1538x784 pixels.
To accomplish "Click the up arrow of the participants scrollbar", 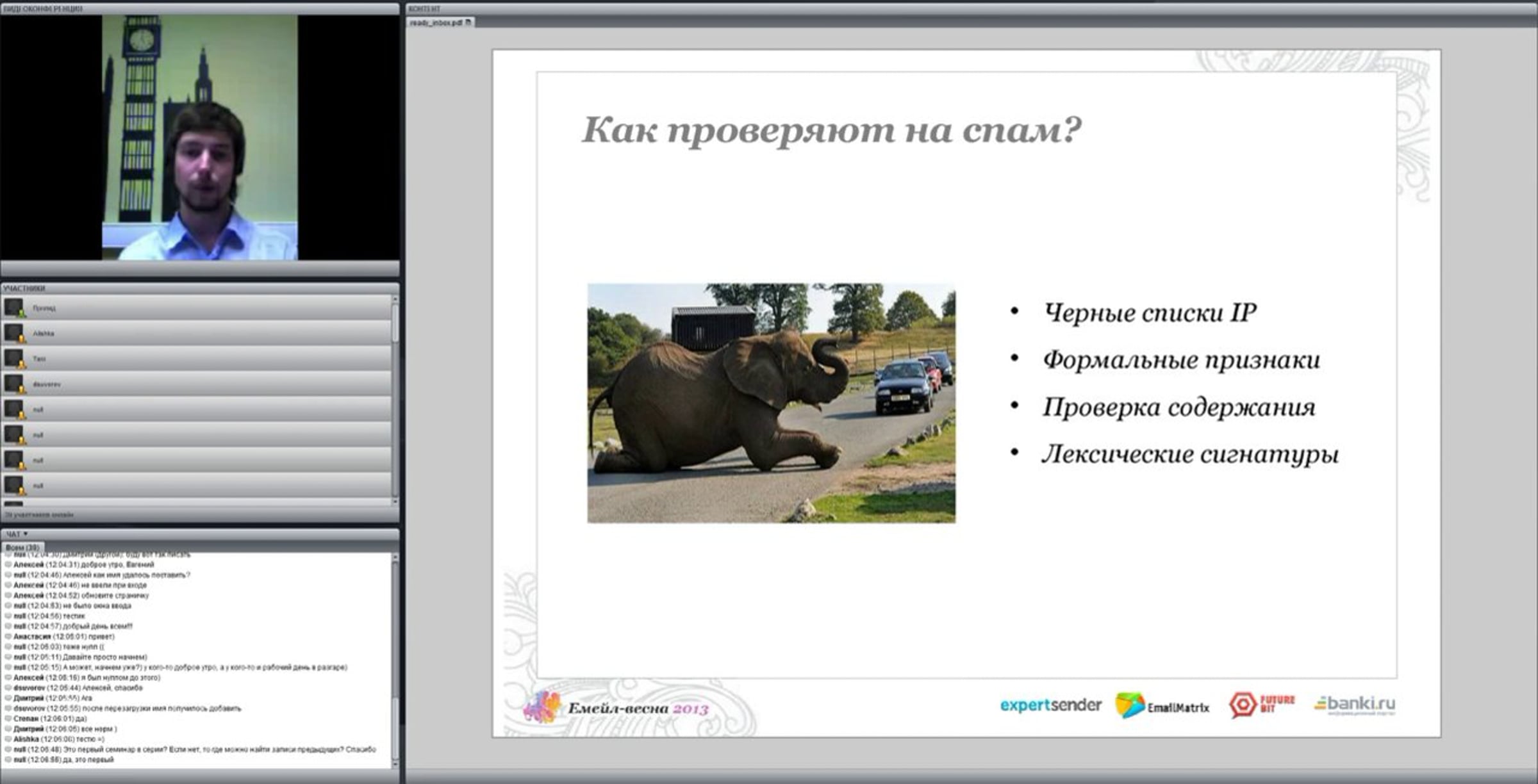I will pos(395,299).
